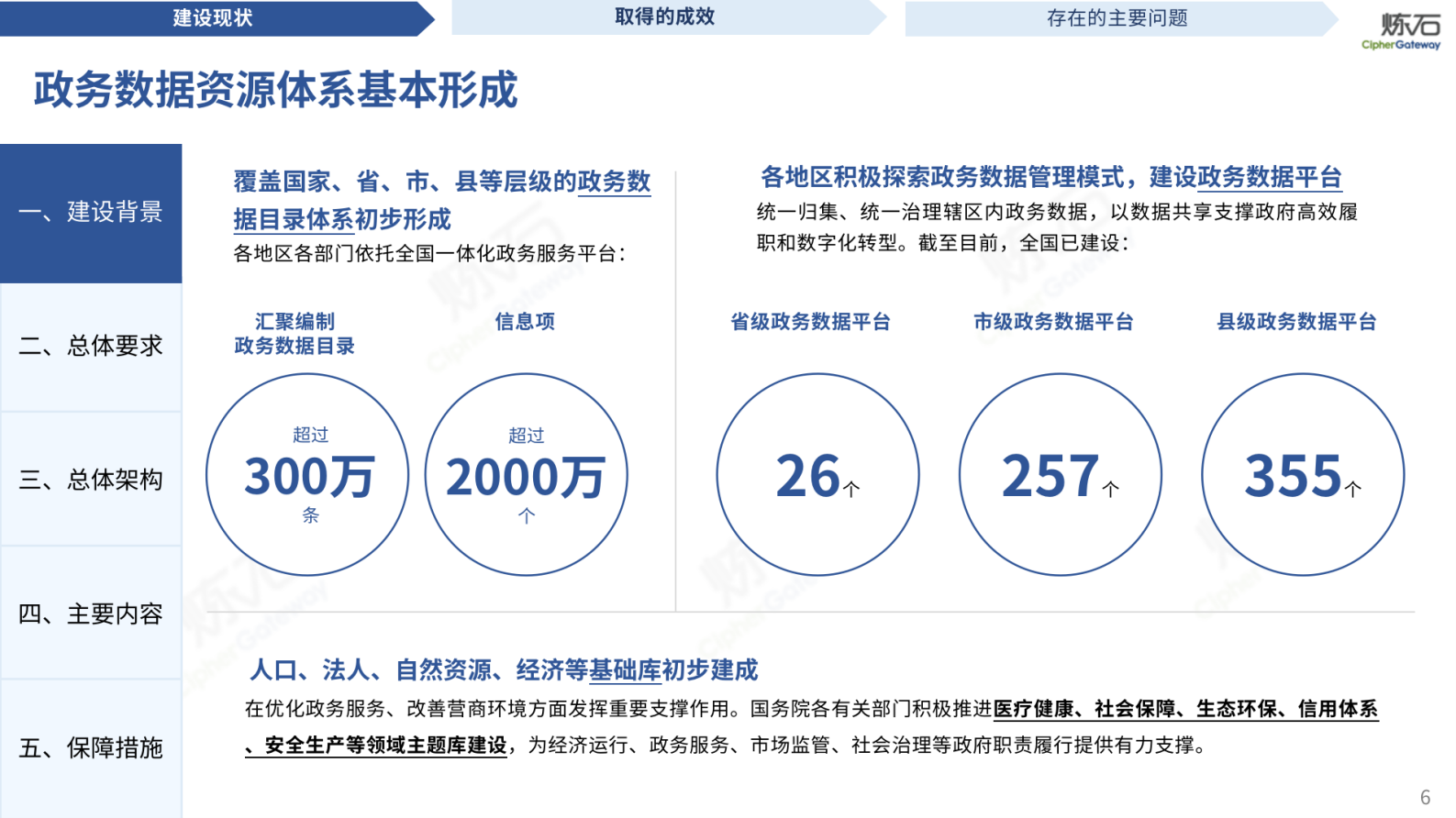
Task: Click the 省级政务数据平台 label
Action: [x=809, y=322]
